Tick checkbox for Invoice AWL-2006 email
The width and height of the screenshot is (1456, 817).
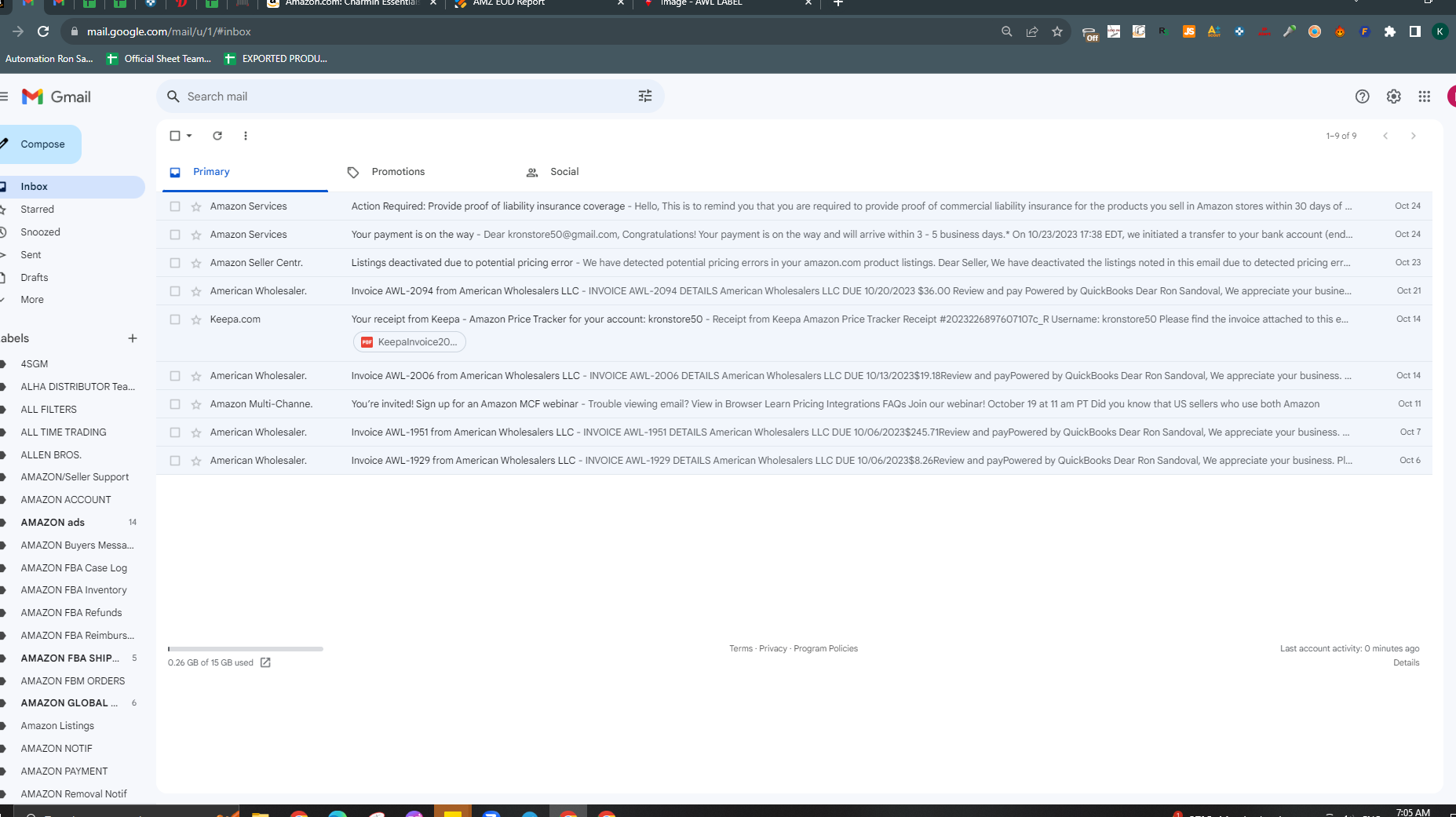click(x=175, y=376)
